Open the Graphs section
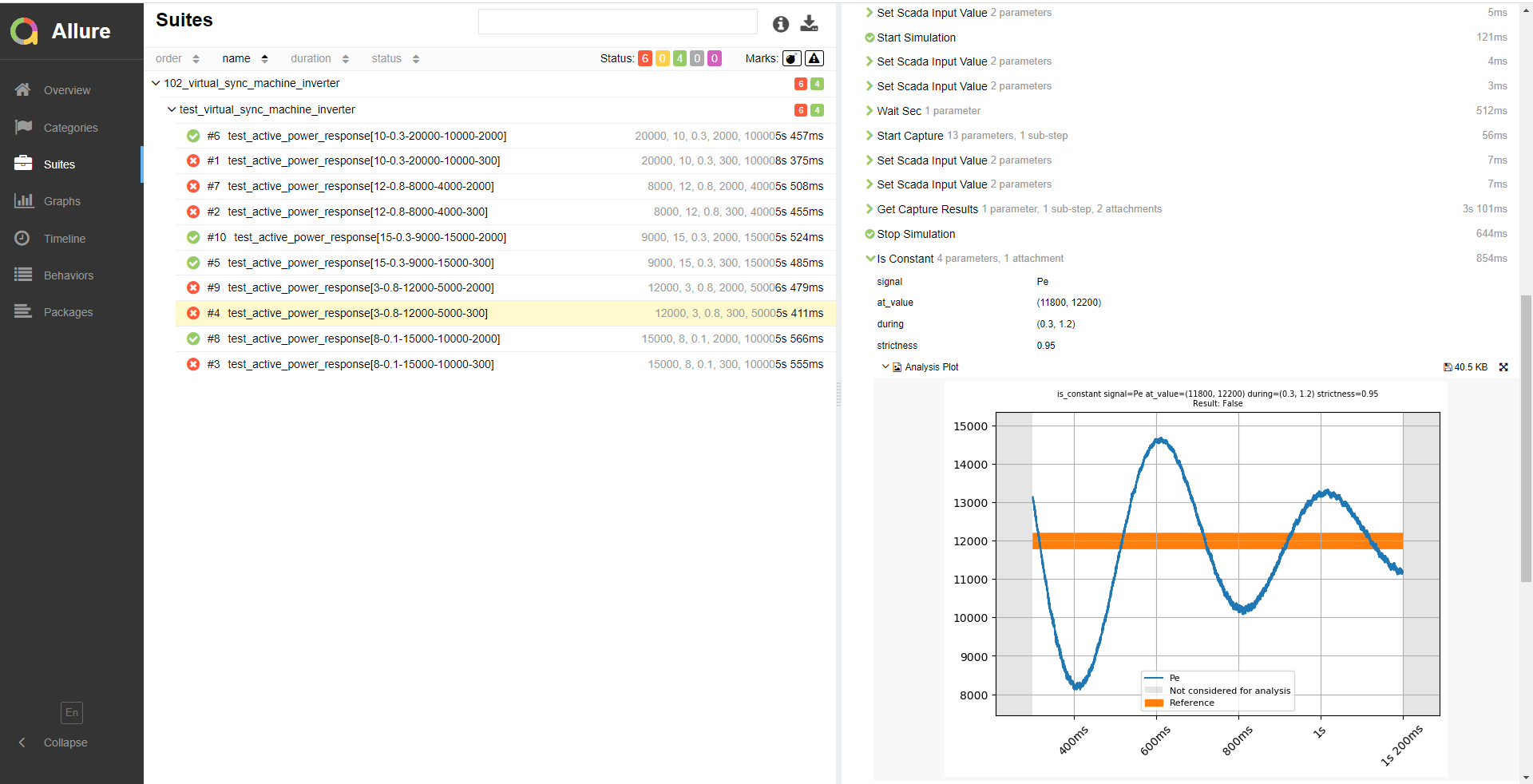1533x784 pixels. 62,201
